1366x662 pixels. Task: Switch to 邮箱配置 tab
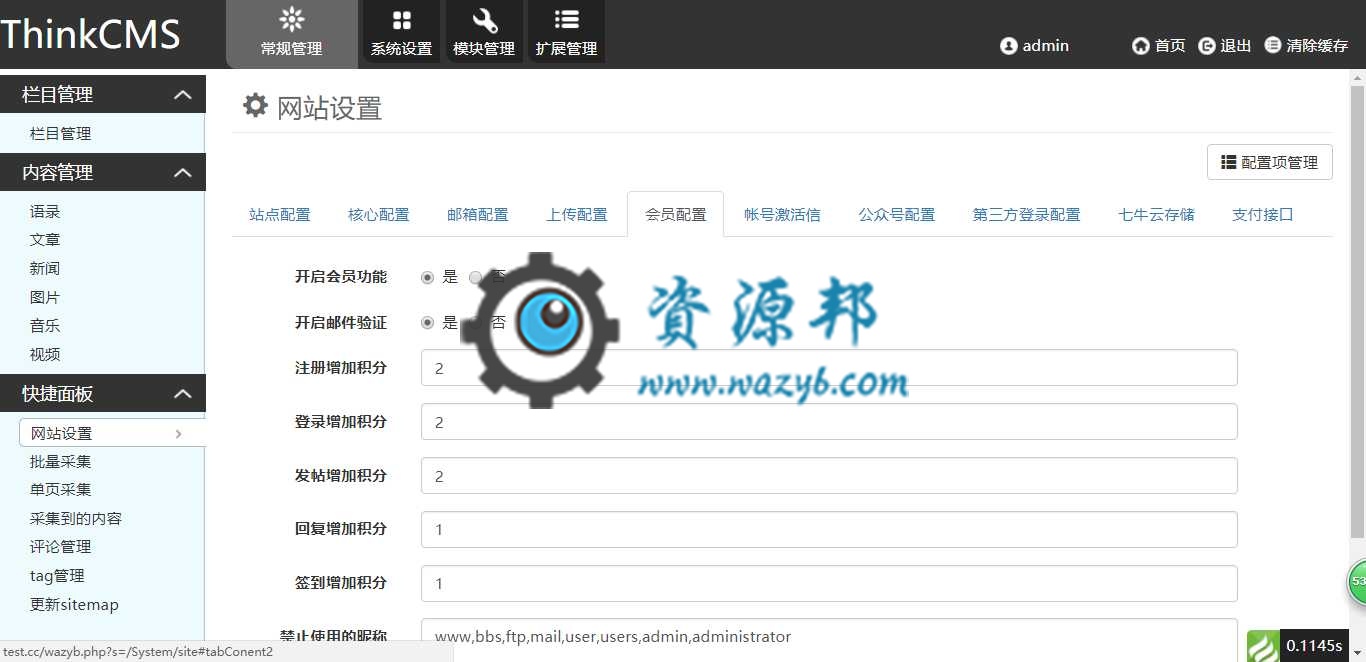tap(478, 214)
